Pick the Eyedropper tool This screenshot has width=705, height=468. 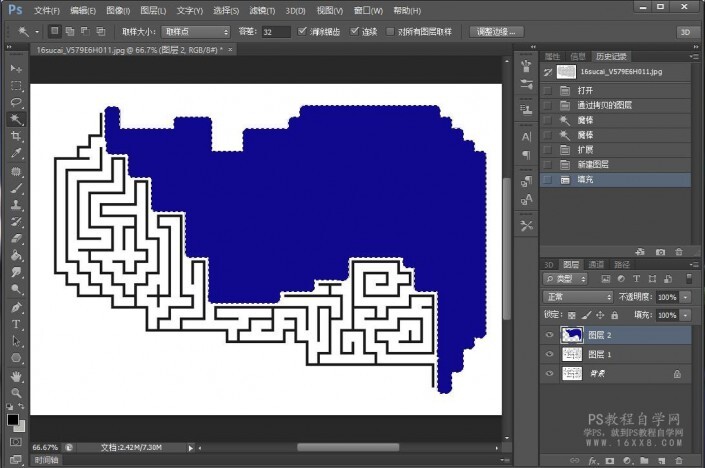tap(16, 153)
